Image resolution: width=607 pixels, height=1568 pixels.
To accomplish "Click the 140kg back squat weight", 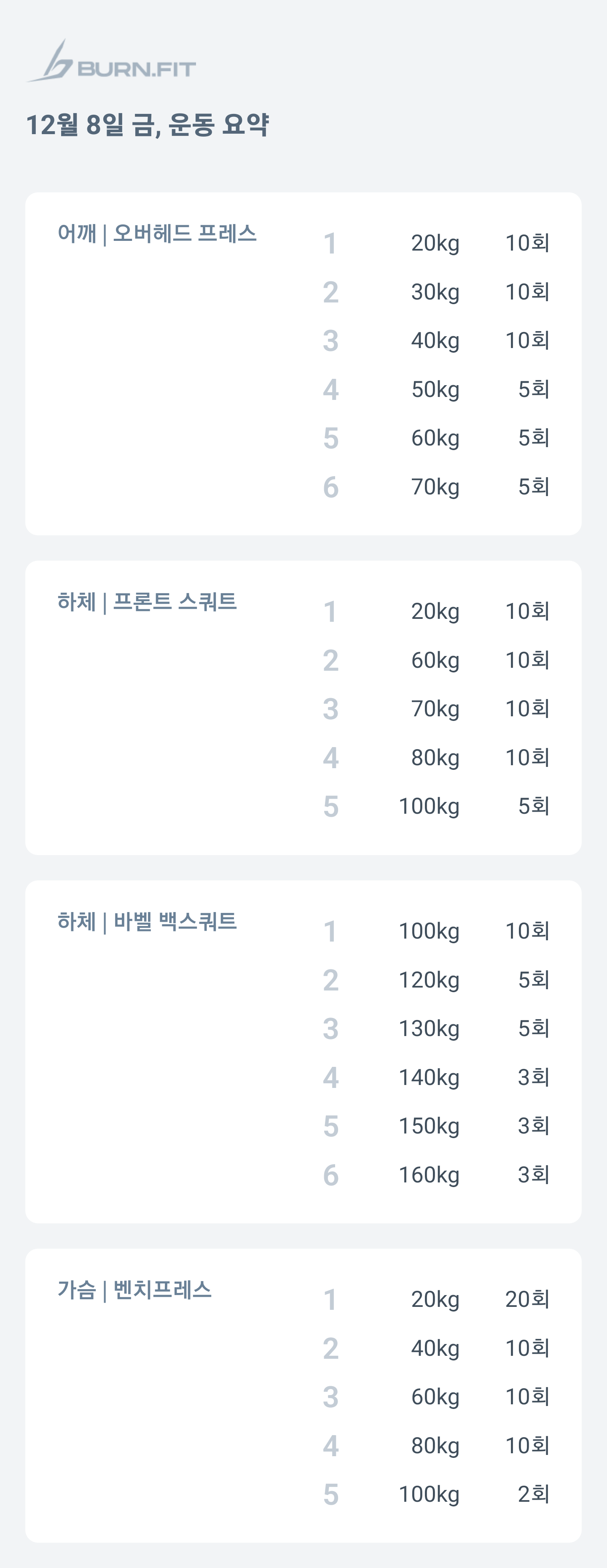I will (430, 1078).
